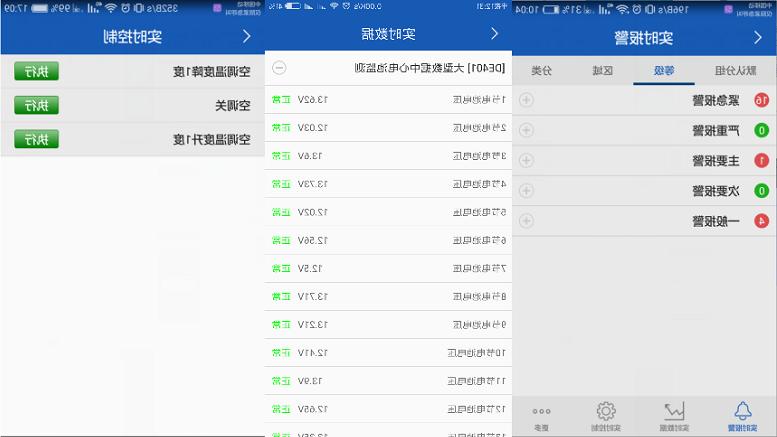The image size is (777, 437).
Task: Expand the 主要报警 row with plus icon
Action: [527, 160]
